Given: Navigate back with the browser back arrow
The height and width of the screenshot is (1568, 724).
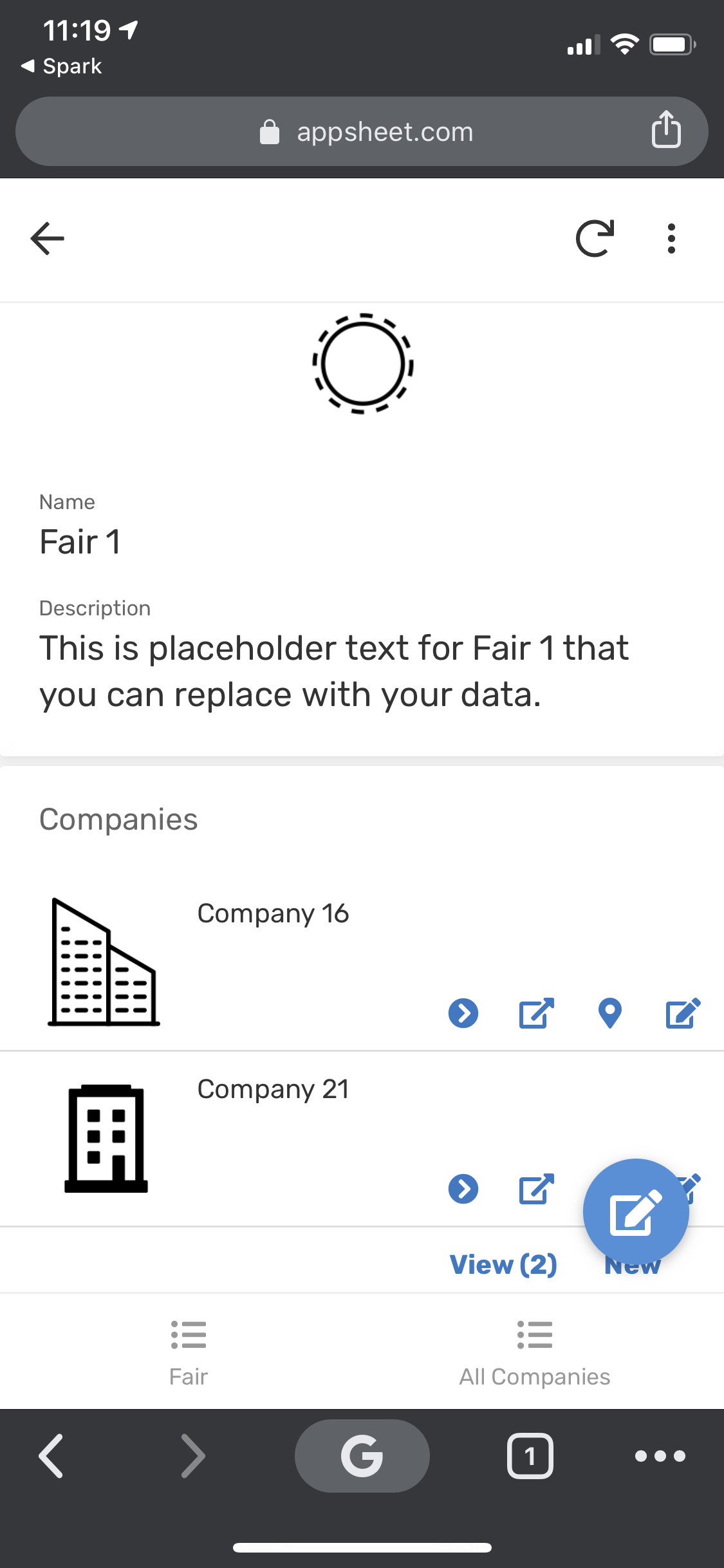Looking at the screenshot, I should (x=51, y=1456).
